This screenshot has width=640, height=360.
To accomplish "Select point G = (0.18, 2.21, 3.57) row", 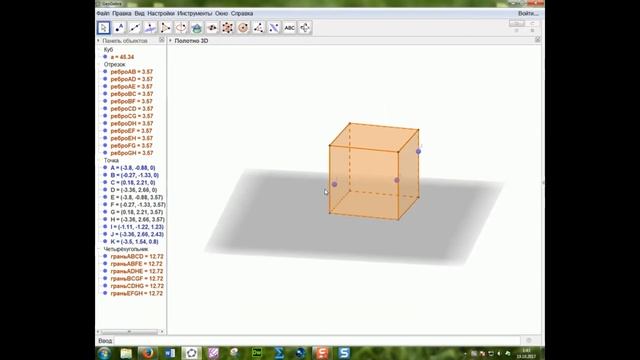I will click(x=137, y=212).
